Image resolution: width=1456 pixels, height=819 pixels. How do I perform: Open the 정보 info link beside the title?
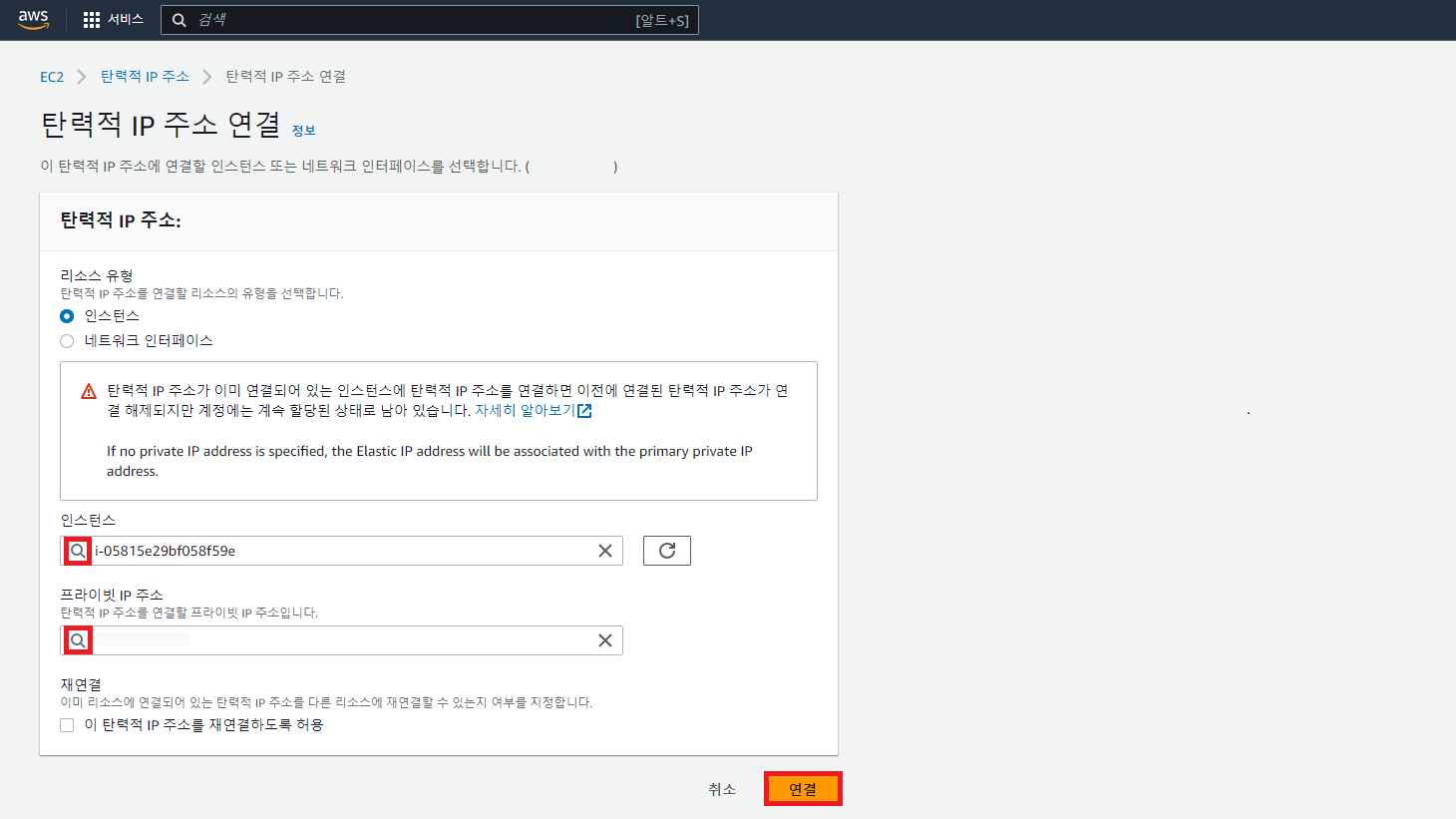[303, 131]
